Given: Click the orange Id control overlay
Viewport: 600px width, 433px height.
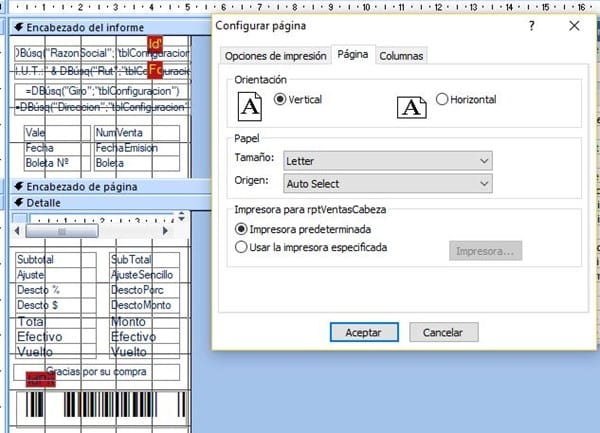Looking at the screenshot, I should (x=155, y=44).
